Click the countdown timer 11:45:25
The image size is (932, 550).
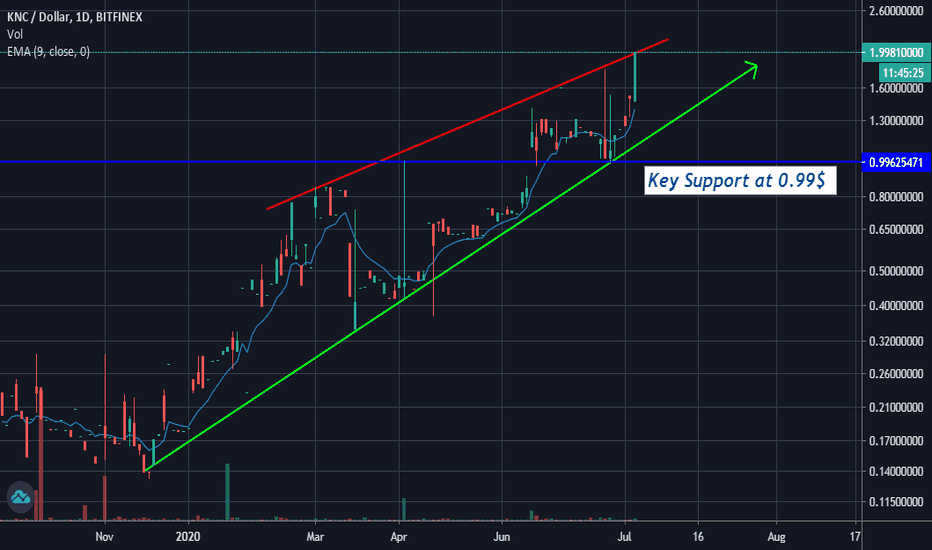click(903, 73)
